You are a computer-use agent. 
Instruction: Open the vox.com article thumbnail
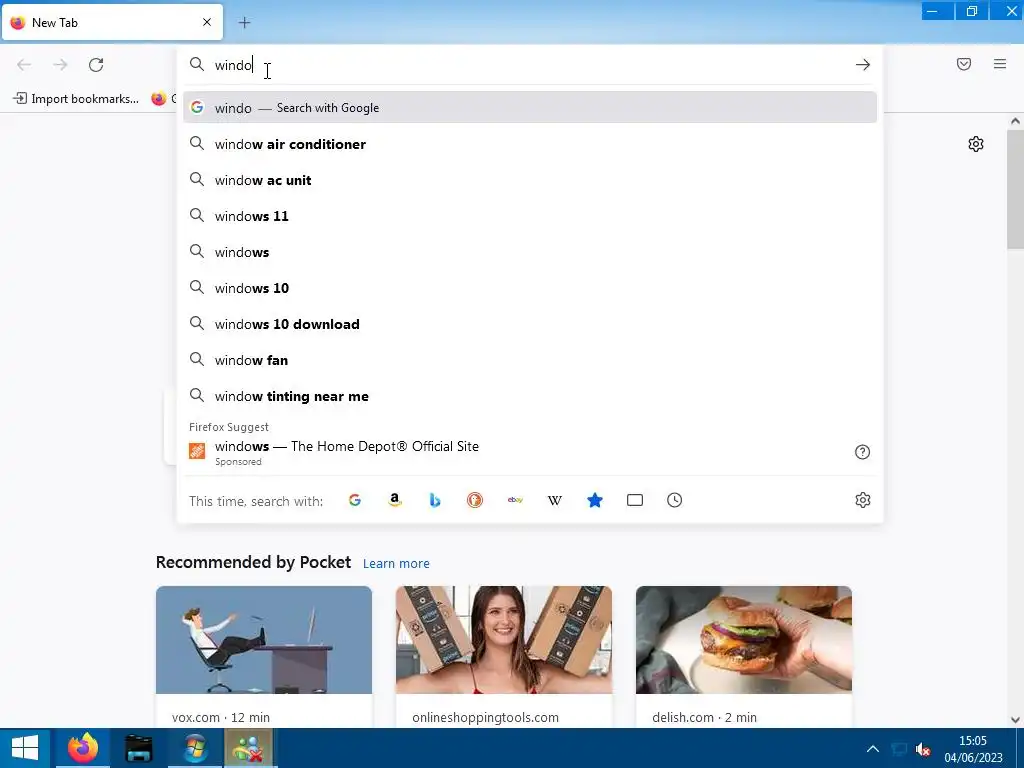click(264, 640)
